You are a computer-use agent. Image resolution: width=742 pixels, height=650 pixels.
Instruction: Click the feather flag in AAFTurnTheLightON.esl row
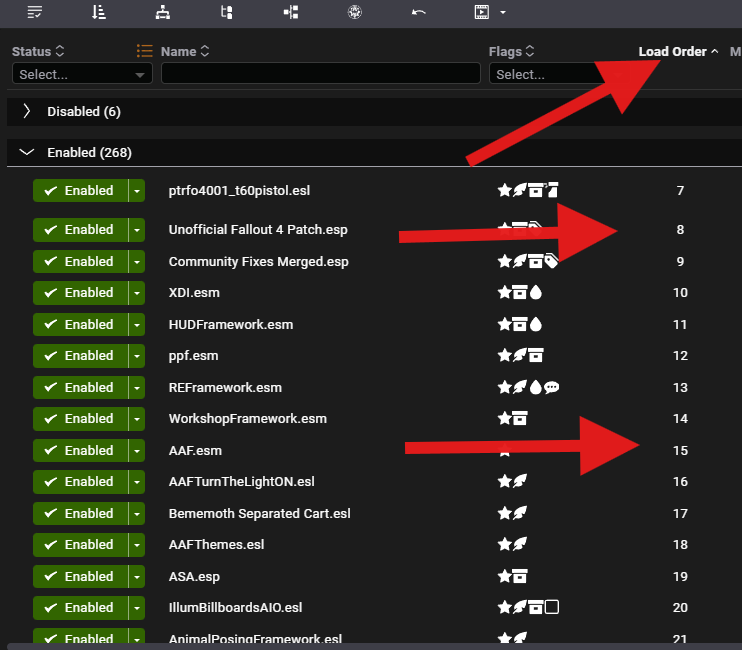(520, 482)
